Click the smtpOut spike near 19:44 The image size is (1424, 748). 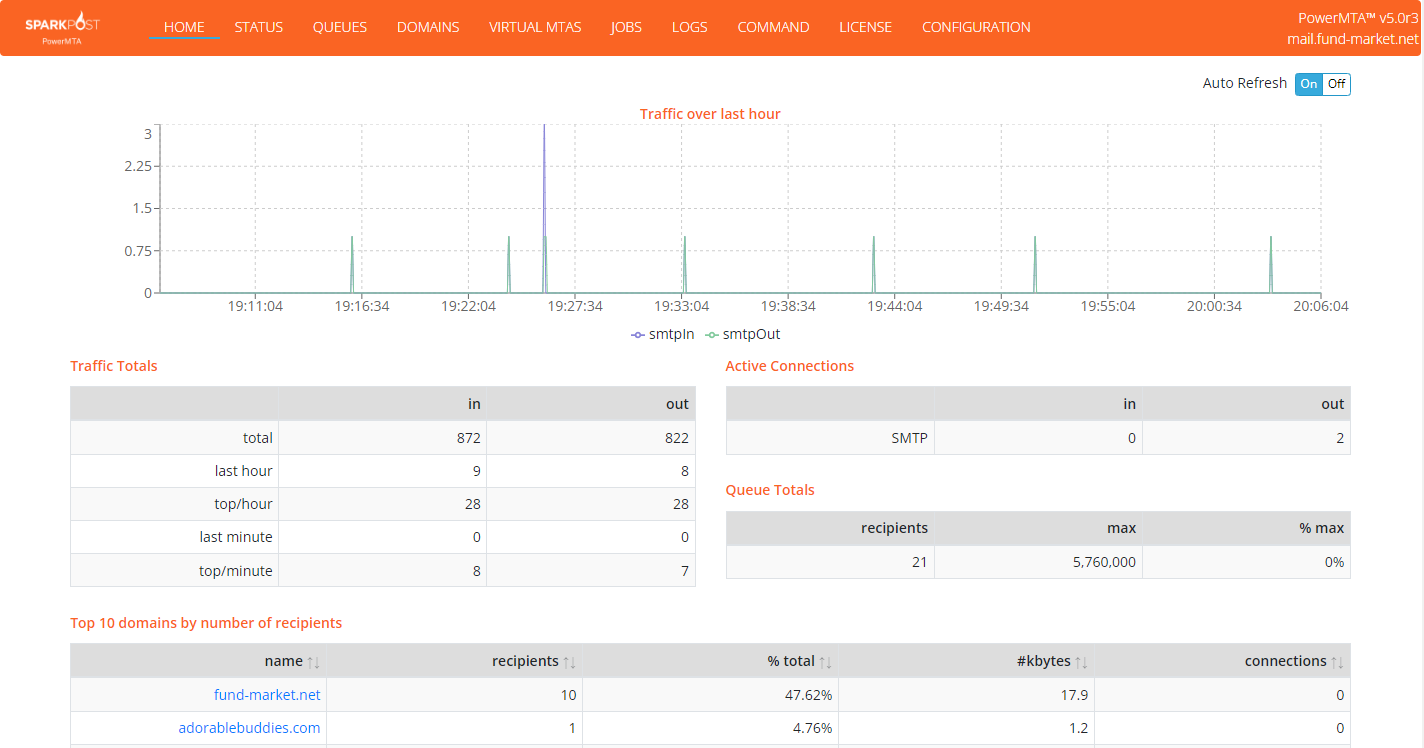point(874,264)
